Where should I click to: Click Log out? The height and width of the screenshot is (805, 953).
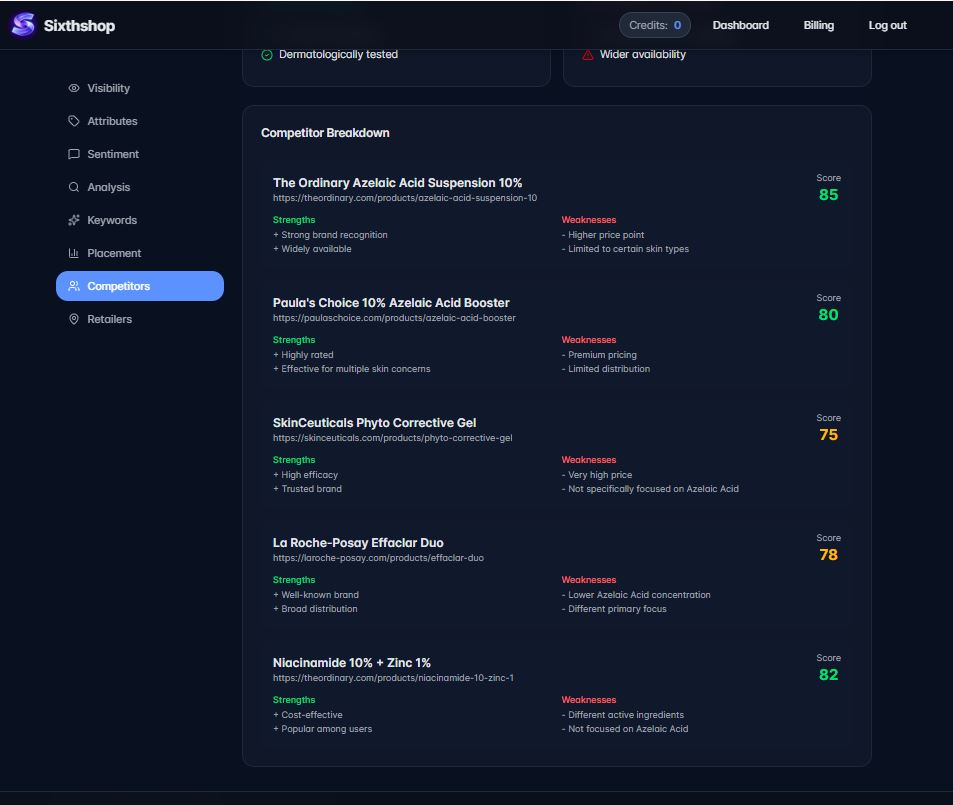[x=887, y=25]
